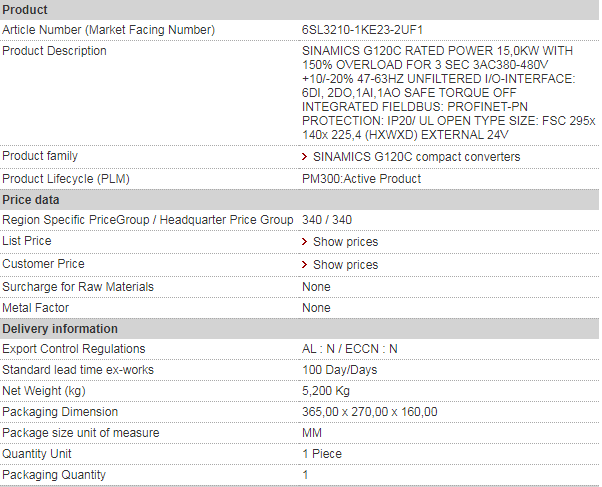
Task: Click the List Price label
Action: 26,241
